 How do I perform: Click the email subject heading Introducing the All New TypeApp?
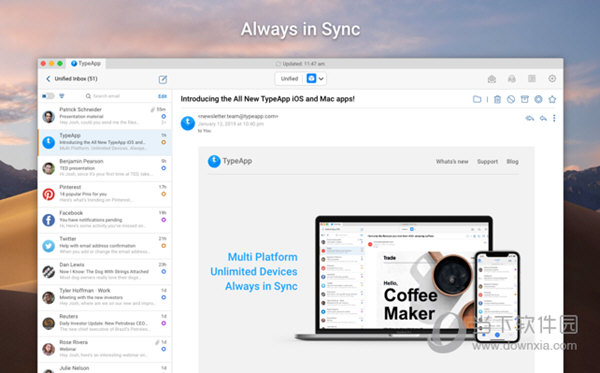267,99
